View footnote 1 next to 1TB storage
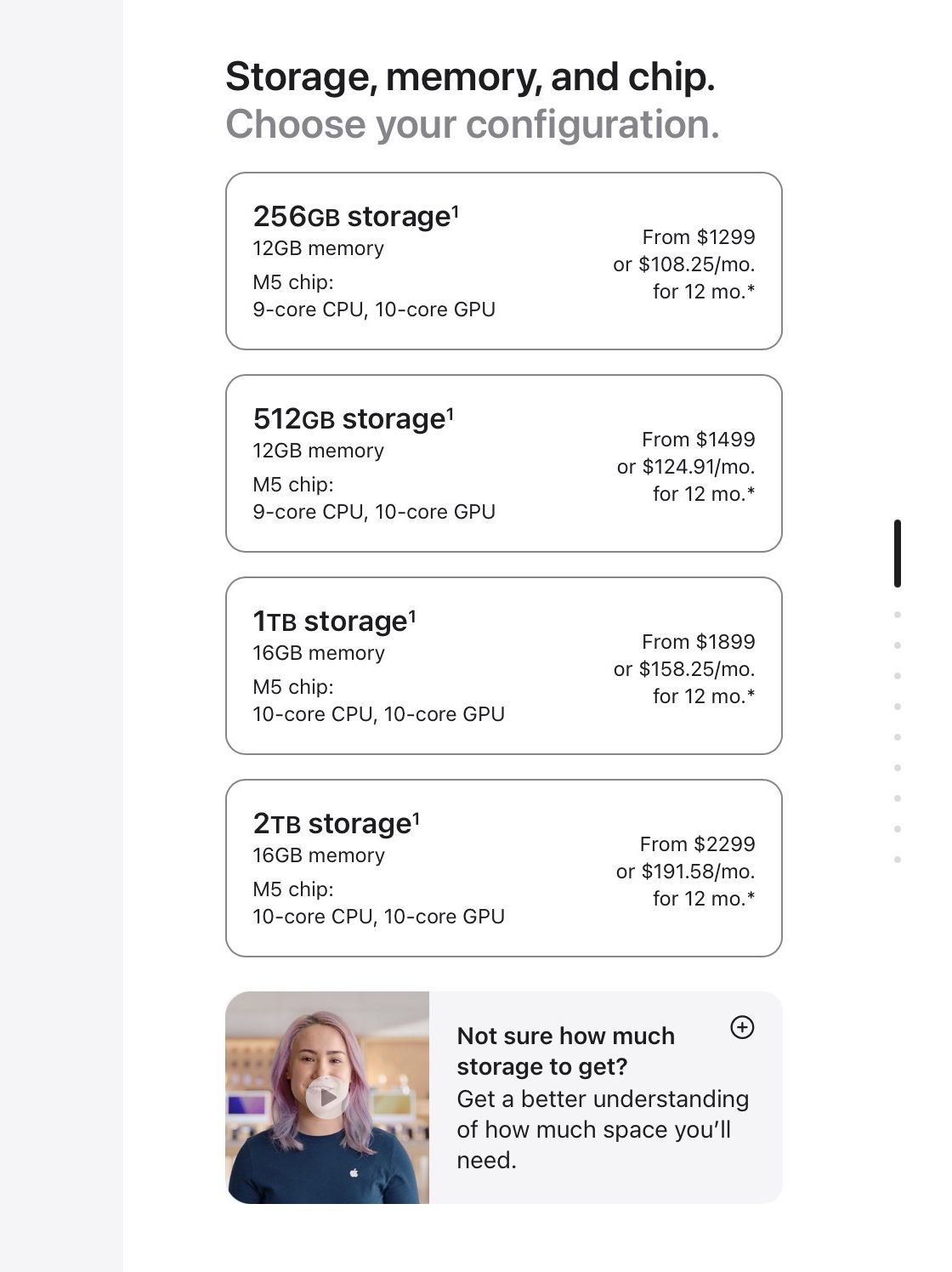The height and width of the screenshot is (1272, 952). [412, 613]
